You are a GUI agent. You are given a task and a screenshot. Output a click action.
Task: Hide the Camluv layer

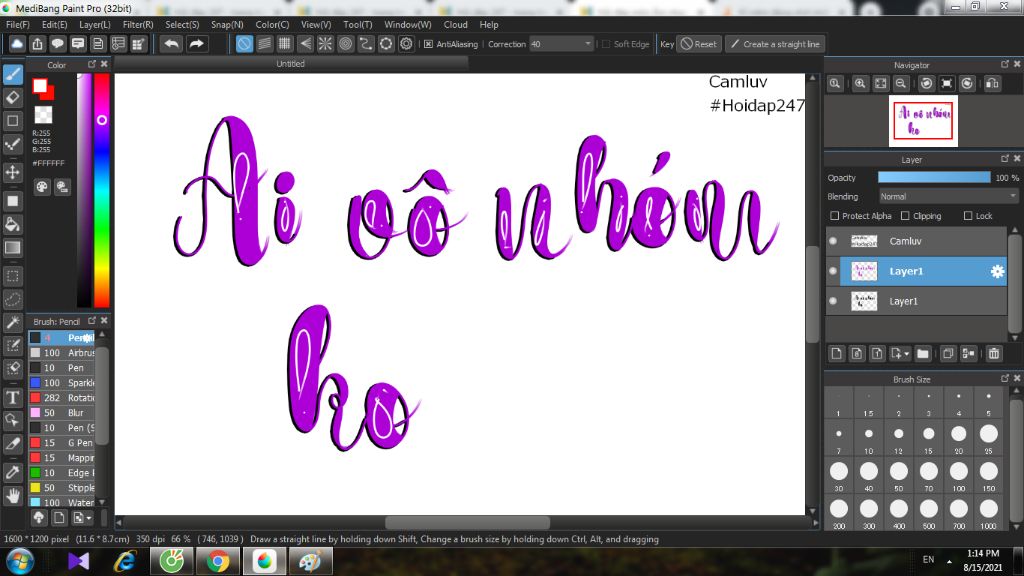(833, 242)
